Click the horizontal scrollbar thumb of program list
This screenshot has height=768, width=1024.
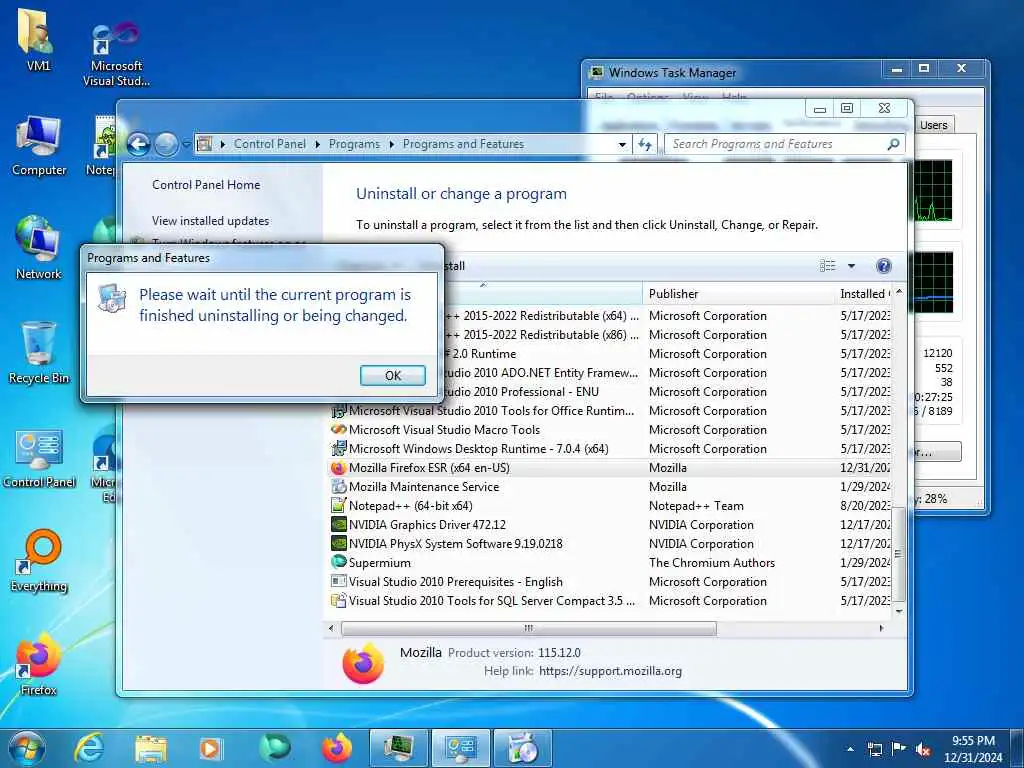[528, 628]
